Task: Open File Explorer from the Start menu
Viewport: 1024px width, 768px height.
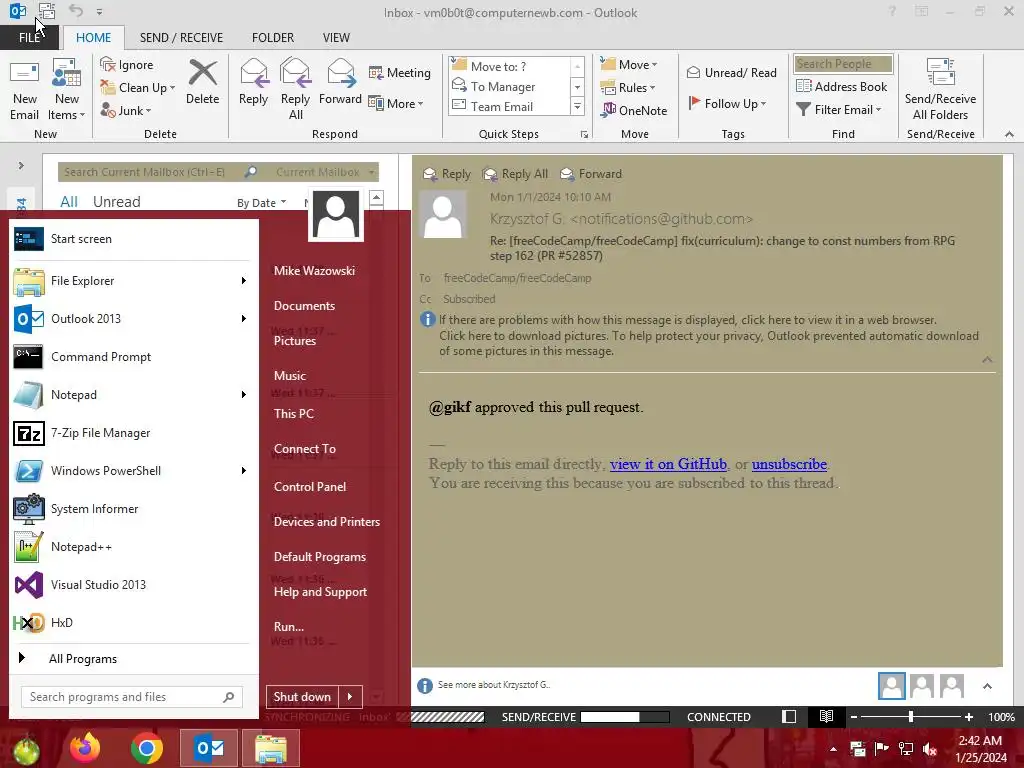Action: click(x=131, y=281)
